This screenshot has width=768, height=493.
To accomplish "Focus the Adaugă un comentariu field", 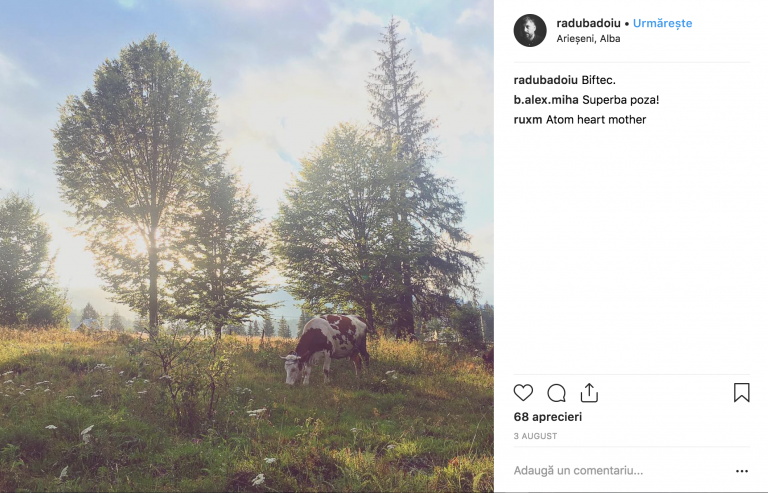I will click(620, 471).
